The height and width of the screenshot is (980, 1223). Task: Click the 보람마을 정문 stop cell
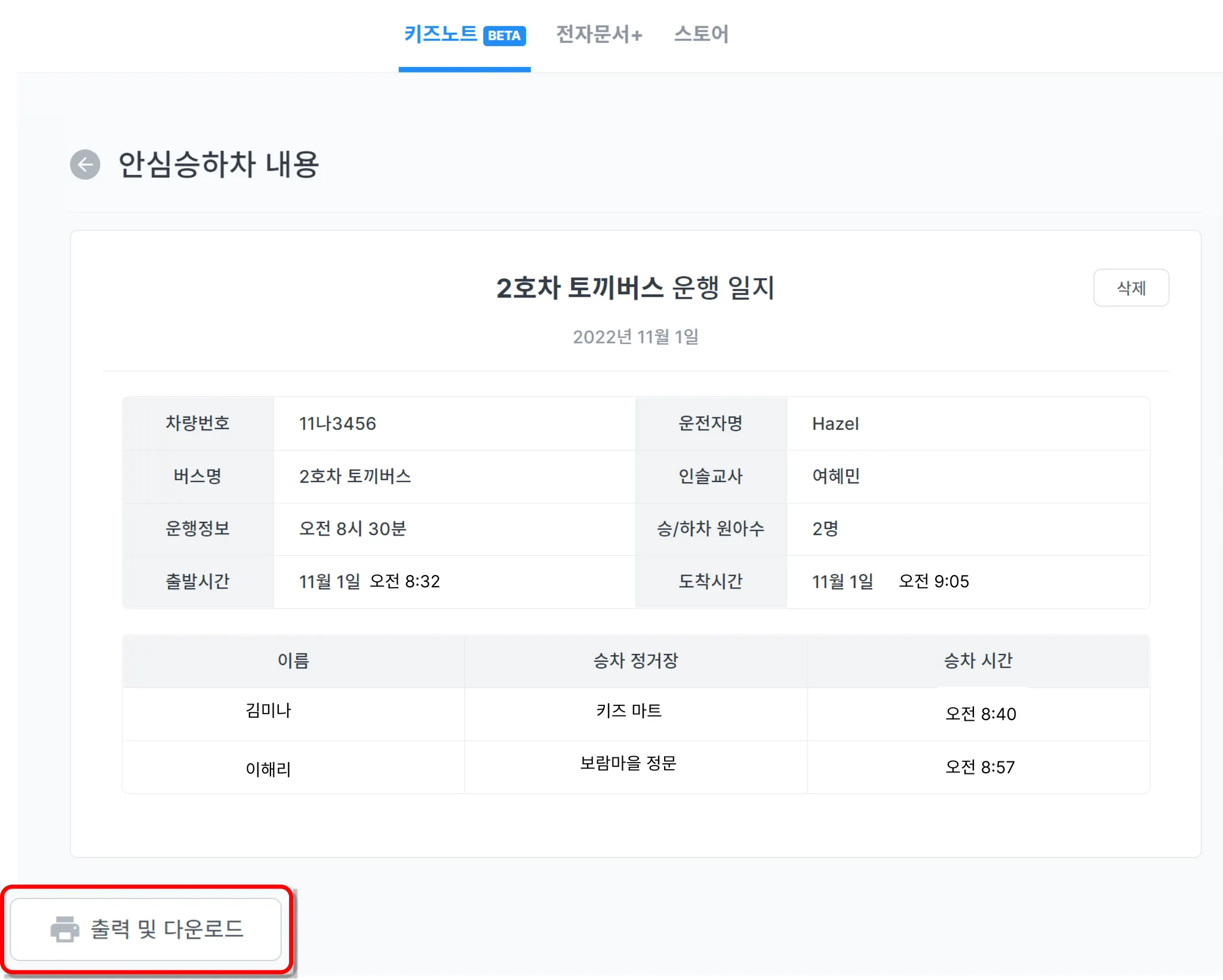[x=628, y=763]
